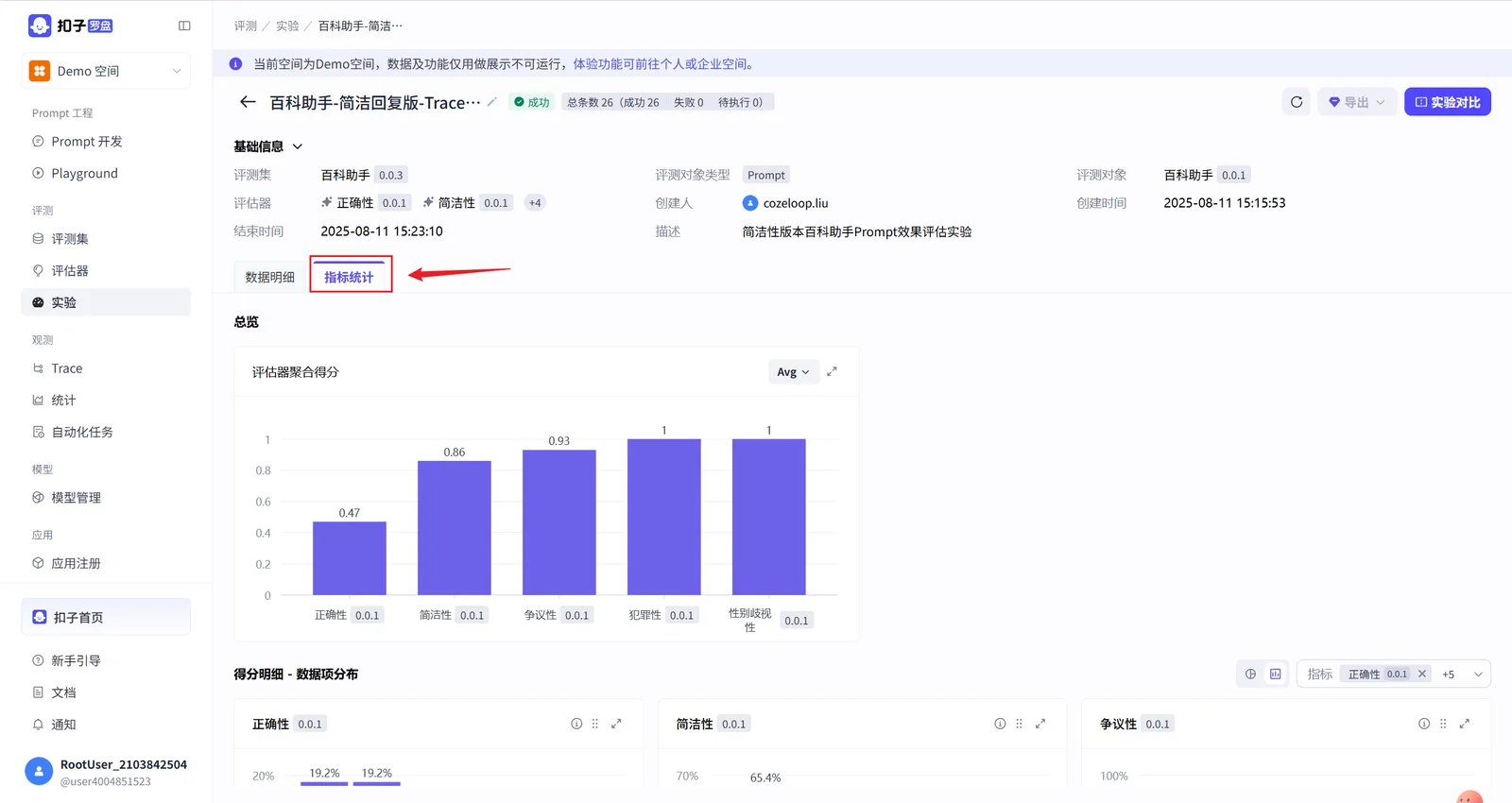Open RootUser_2103842504 profile avatar
This screenshot has height=803, width=1512.
click(x=39, y=772)
